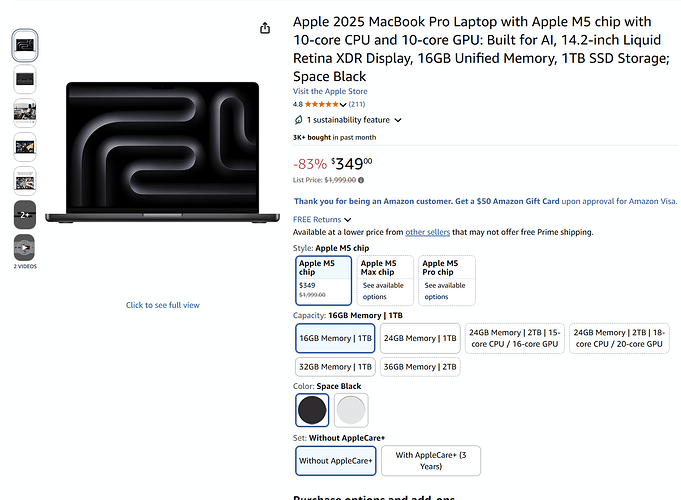Image resolution: width=681 pixels, height=500 pixels.
Task: Select With AppleCare+ (3 Years) option
Action: tap(431, 460)
